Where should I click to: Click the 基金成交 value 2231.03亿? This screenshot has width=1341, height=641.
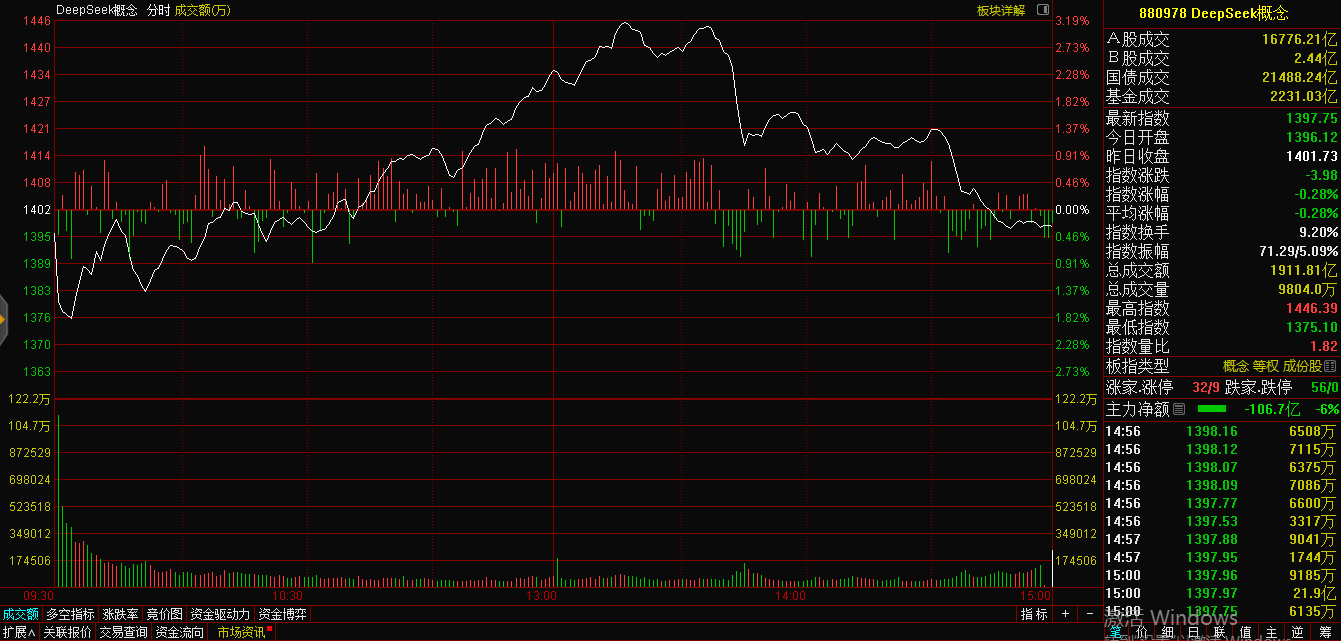[x=1304, y=97]
